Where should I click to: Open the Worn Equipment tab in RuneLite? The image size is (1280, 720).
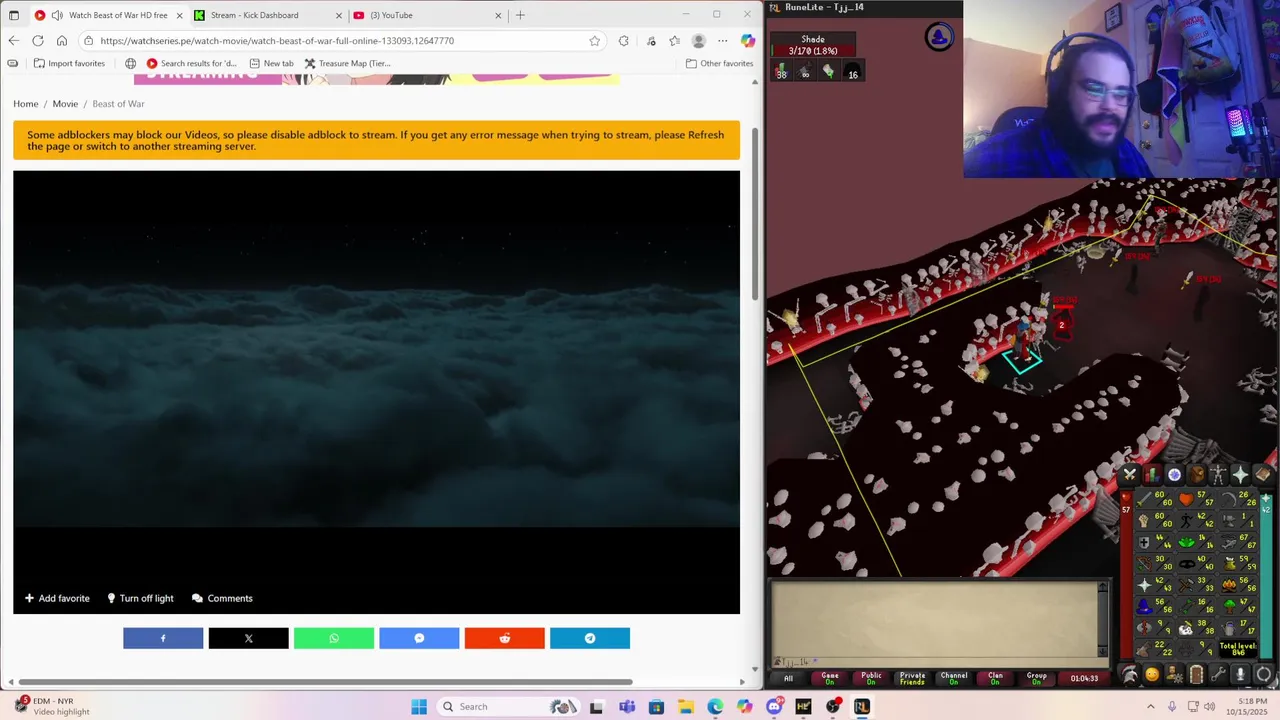(1219, 474)
